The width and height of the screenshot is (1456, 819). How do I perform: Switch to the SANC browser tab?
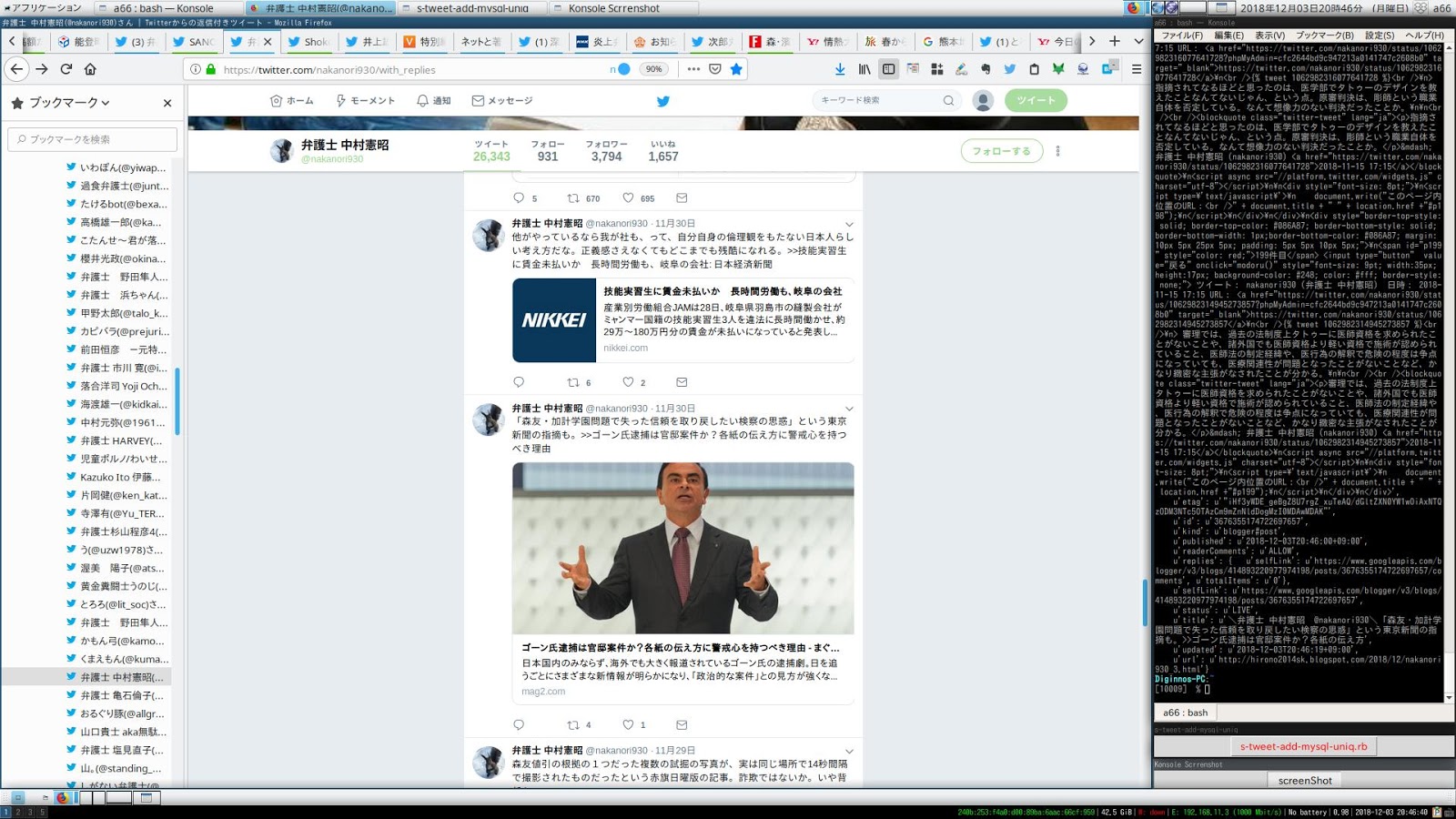193,41
